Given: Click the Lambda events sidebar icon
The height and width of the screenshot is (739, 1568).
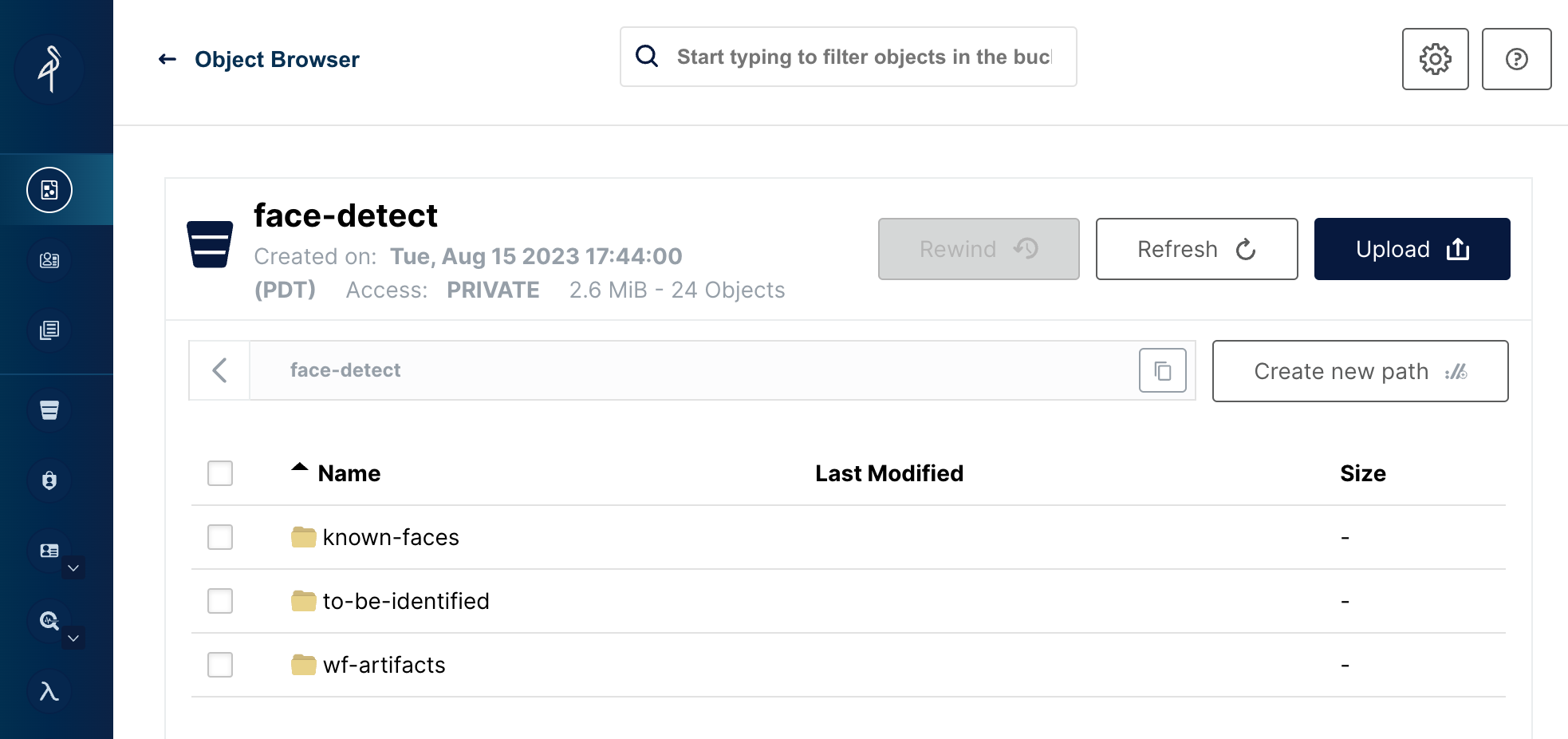Looking at the screenshot, I should pyautogui.click(x=49, y=691).
